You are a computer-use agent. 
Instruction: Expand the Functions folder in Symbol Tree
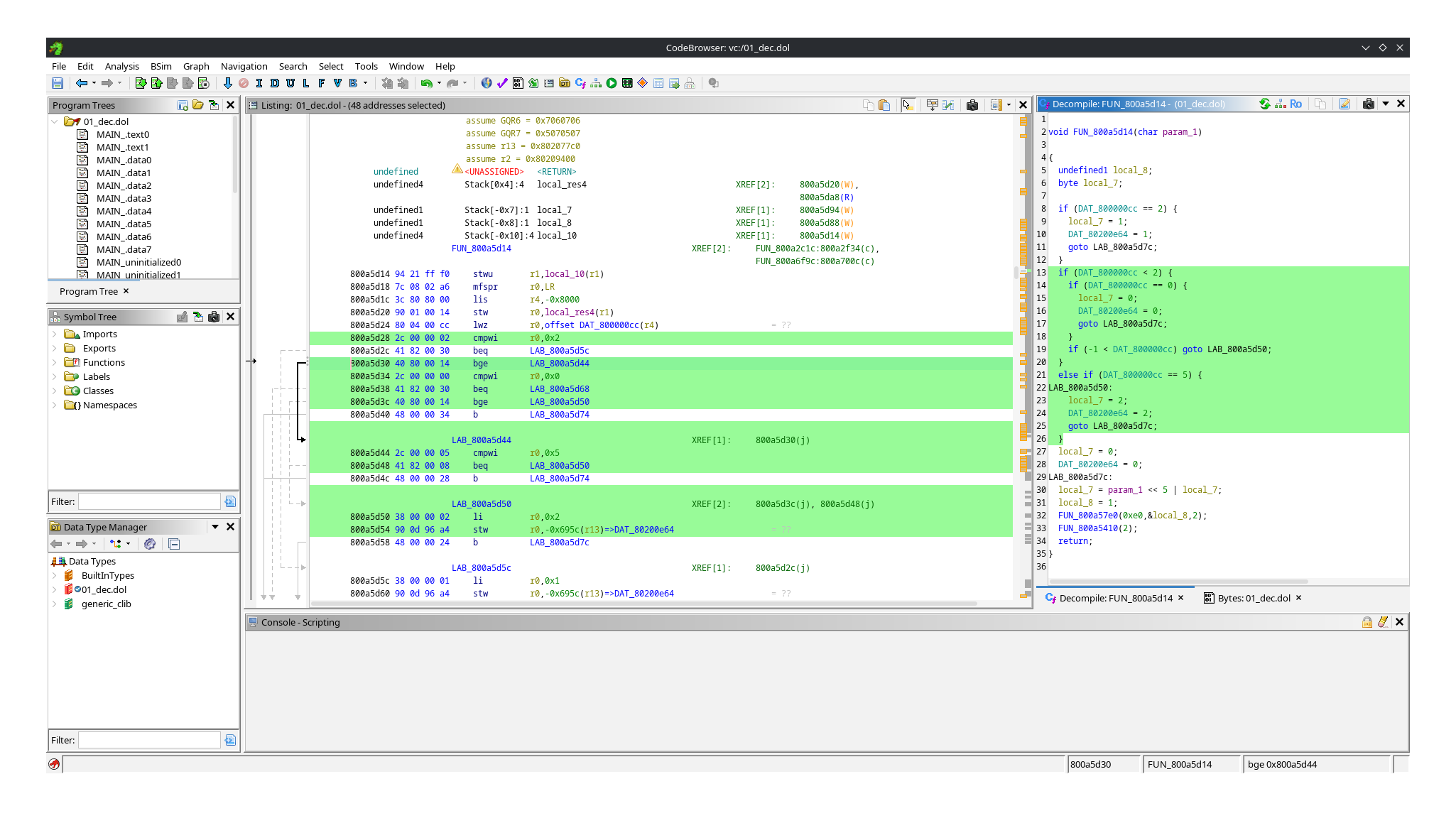pos(54,362)
